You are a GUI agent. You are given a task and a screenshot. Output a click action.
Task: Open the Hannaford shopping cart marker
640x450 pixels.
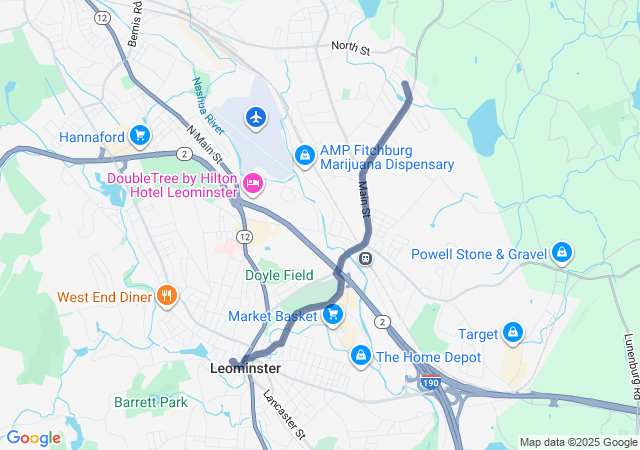[x=140, y=136]
